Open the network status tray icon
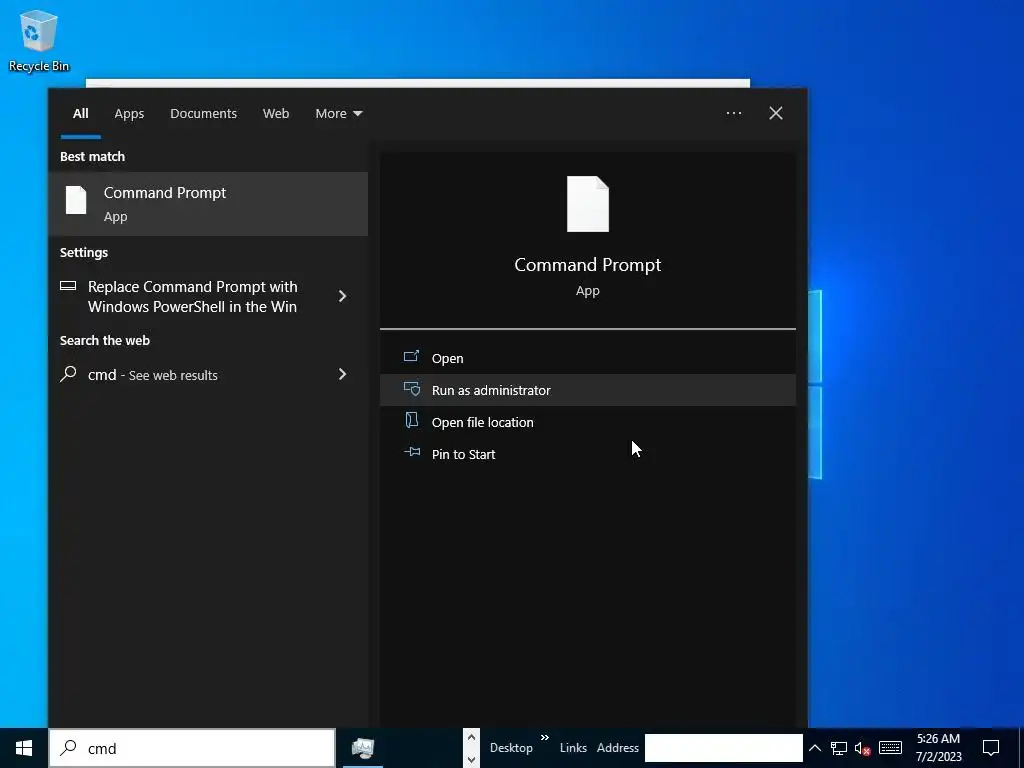The height and width of the screenshot is (768, 1024). click(x=839, y=748)
